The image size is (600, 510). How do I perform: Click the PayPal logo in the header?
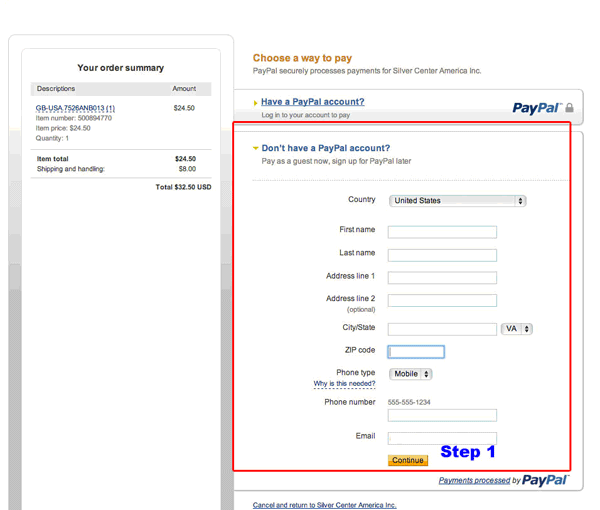coord(537,108)
